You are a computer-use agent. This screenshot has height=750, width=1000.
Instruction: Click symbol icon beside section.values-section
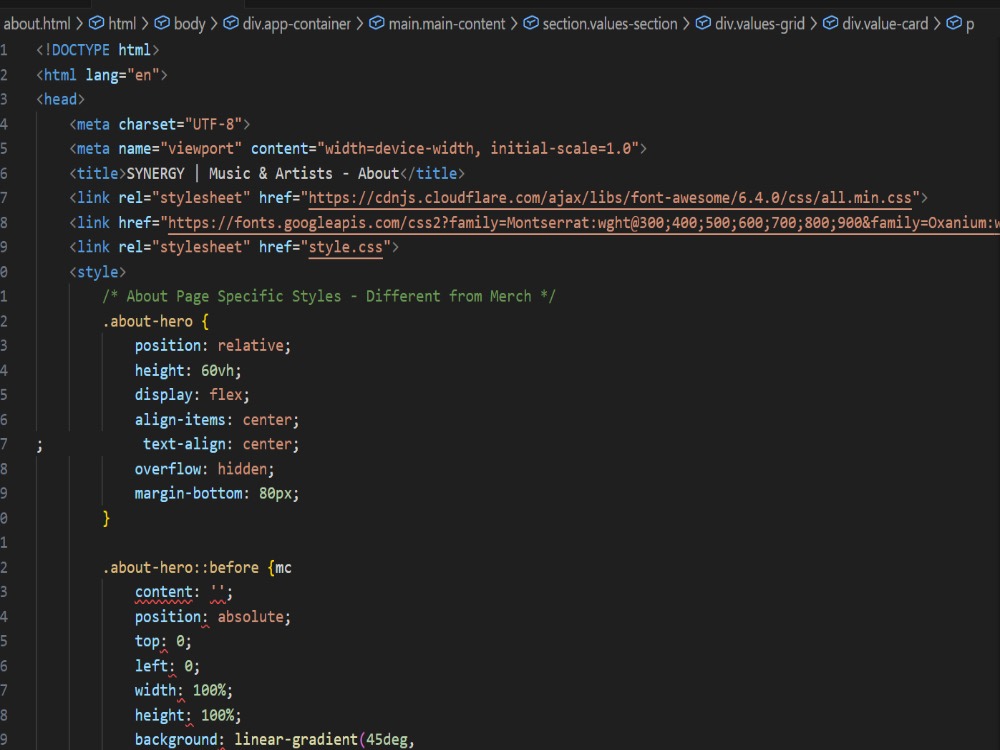click(531, 24)
